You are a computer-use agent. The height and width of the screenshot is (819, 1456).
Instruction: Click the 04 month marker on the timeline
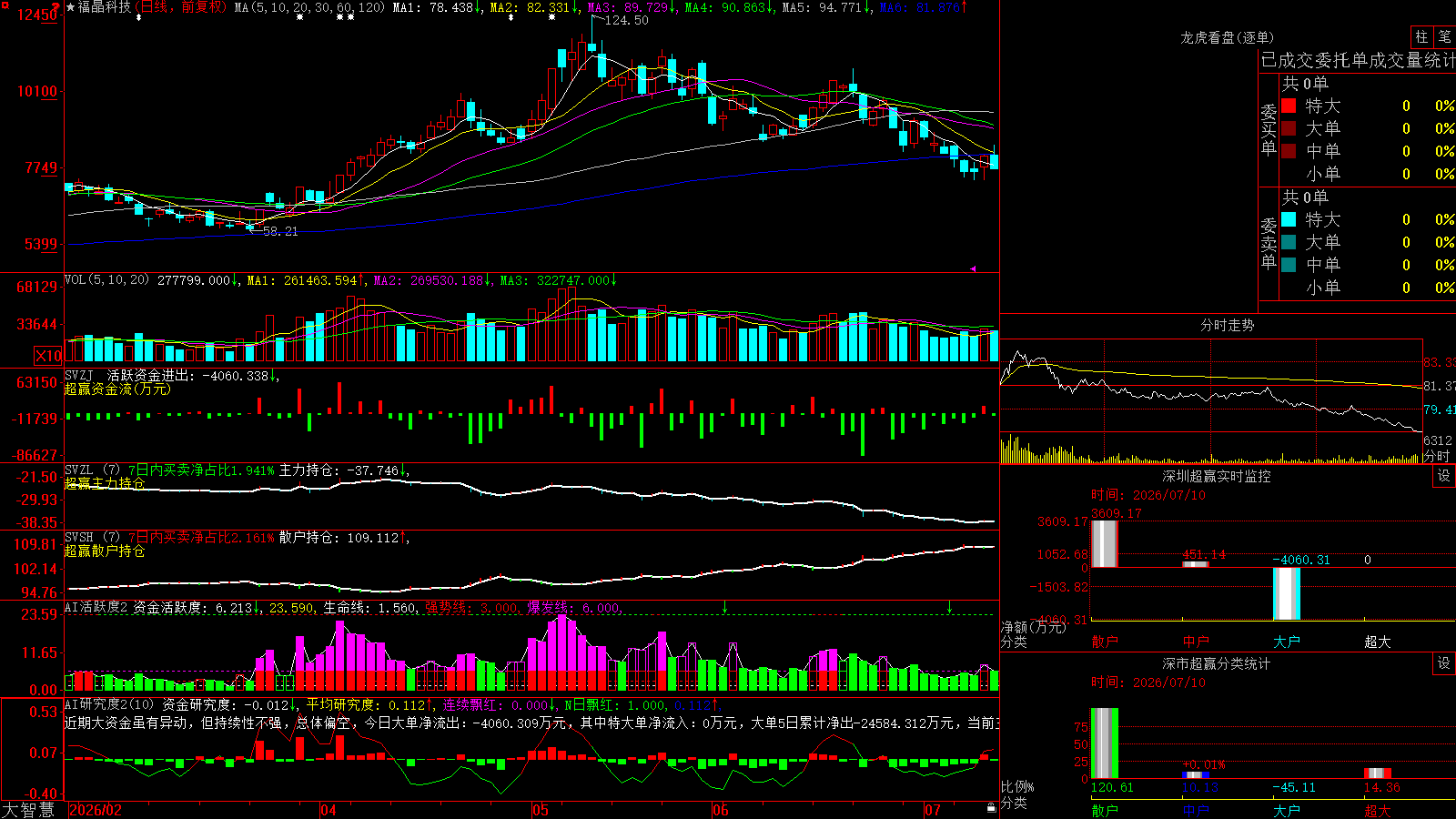coord(329,810)
